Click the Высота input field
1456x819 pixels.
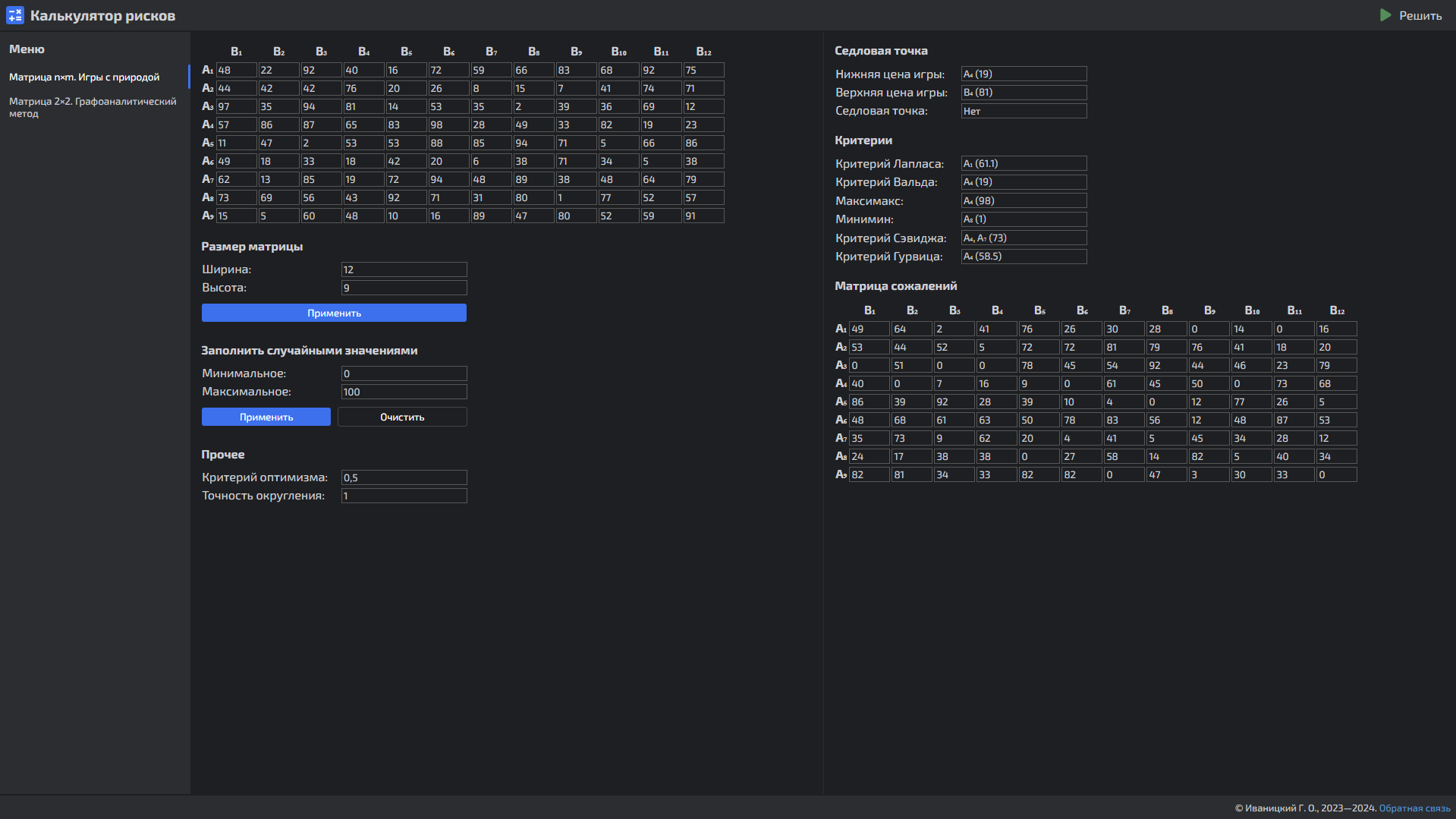[404, 288]
